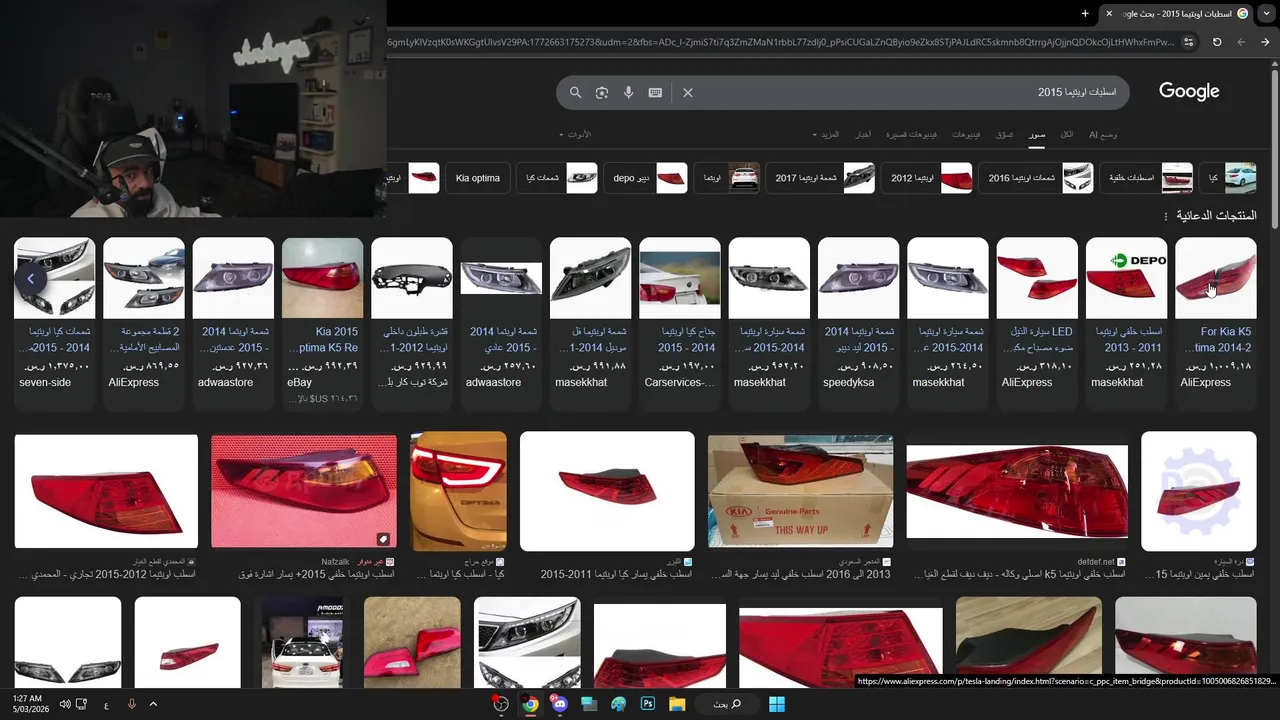1280x720 pixels.
Task: Open OBS Studio from the taskbar
Action: 501,704
